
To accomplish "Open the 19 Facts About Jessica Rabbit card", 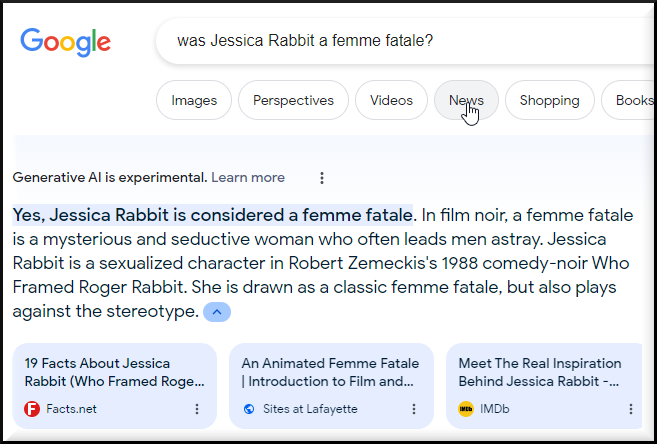I will (x=112, y=372).
